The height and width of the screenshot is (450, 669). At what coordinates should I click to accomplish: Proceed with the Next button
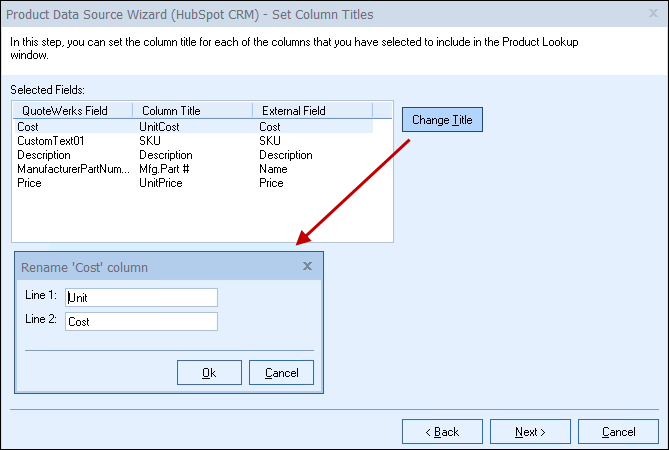point(529,432)
